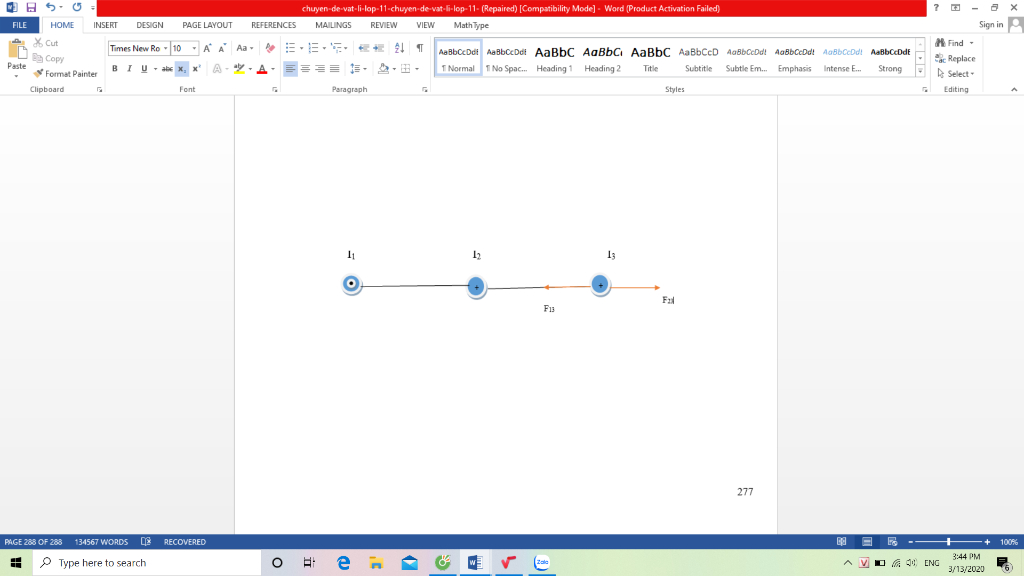This screenshot has width=1024, height=576.
Task: Switch to the DESIGN tab
Action: 150,25
